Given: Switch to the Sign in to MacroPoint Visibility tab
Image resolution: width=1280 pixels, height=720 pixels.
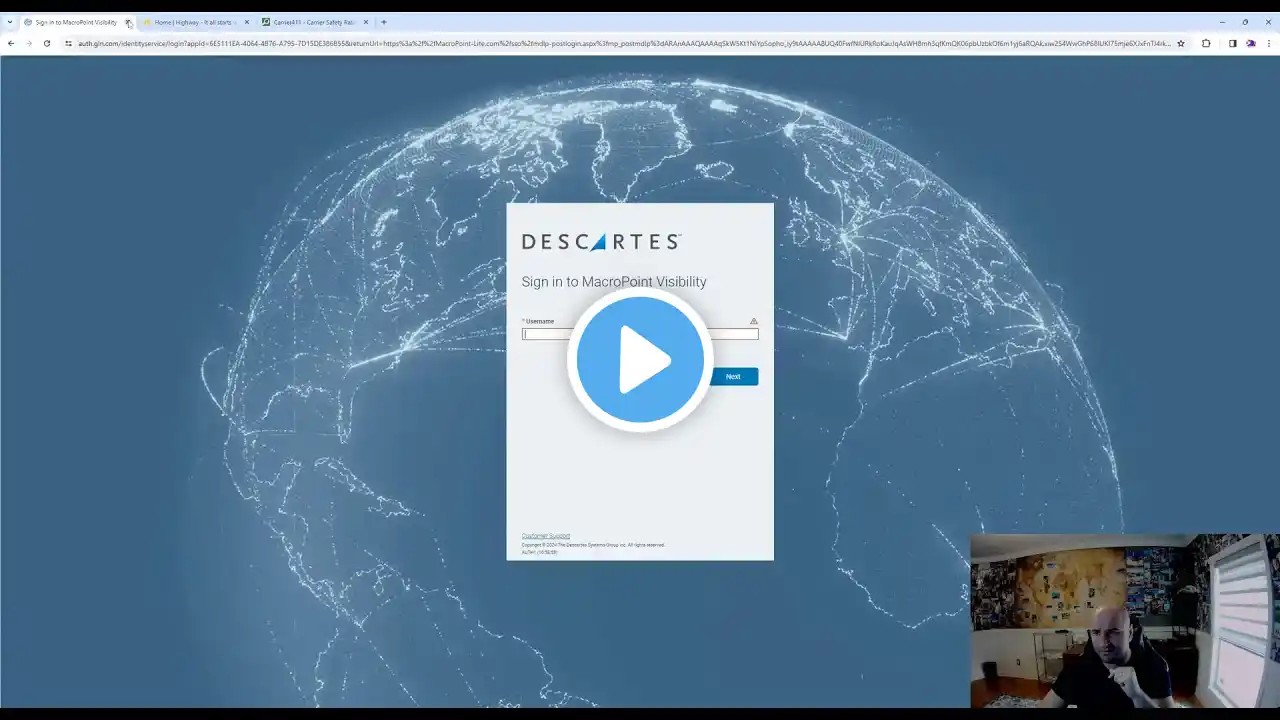Looking at the screenshot, I should coord(76,22).
